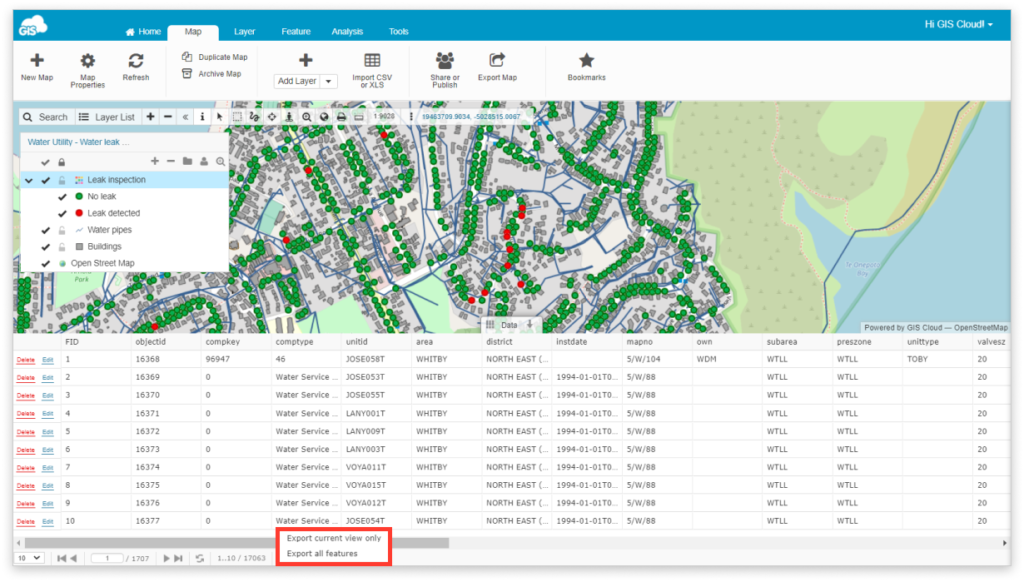Select Export current view only
This screenshot has height=582, width=1024.
[x=334, y=538]
